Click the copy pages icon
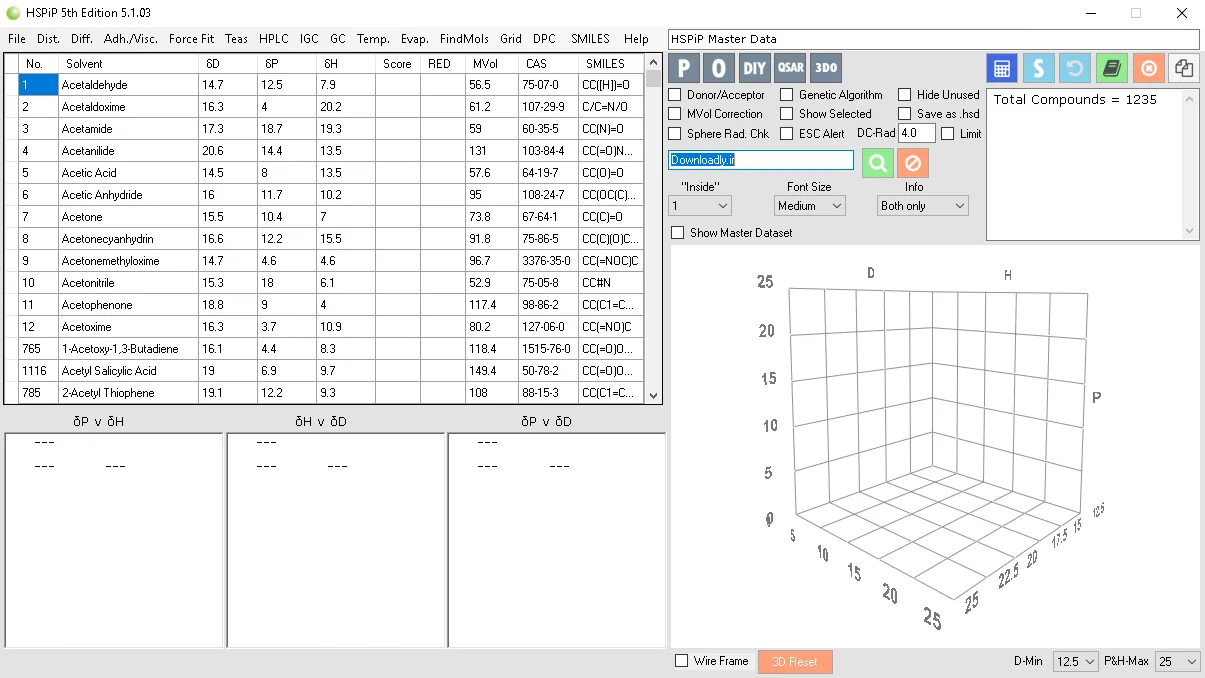Screen dimensions: 1205x678 1184,68
